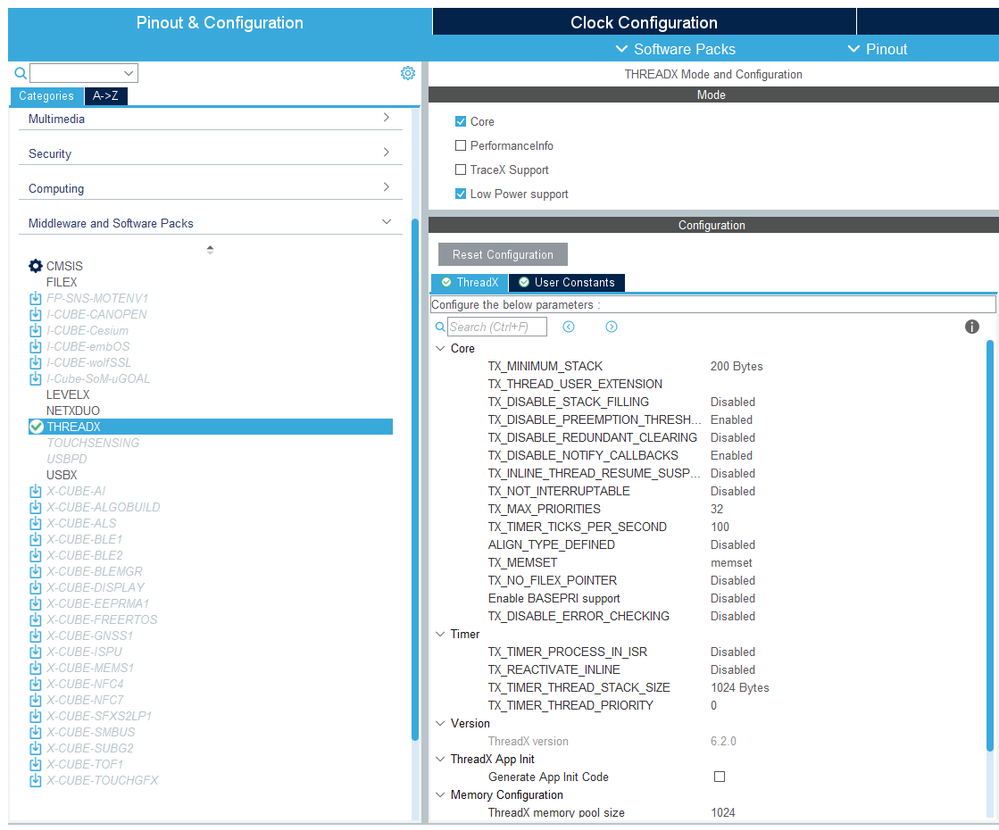Select FILEX middleware
Screen dimensions: 999x830
pos(62,282)
